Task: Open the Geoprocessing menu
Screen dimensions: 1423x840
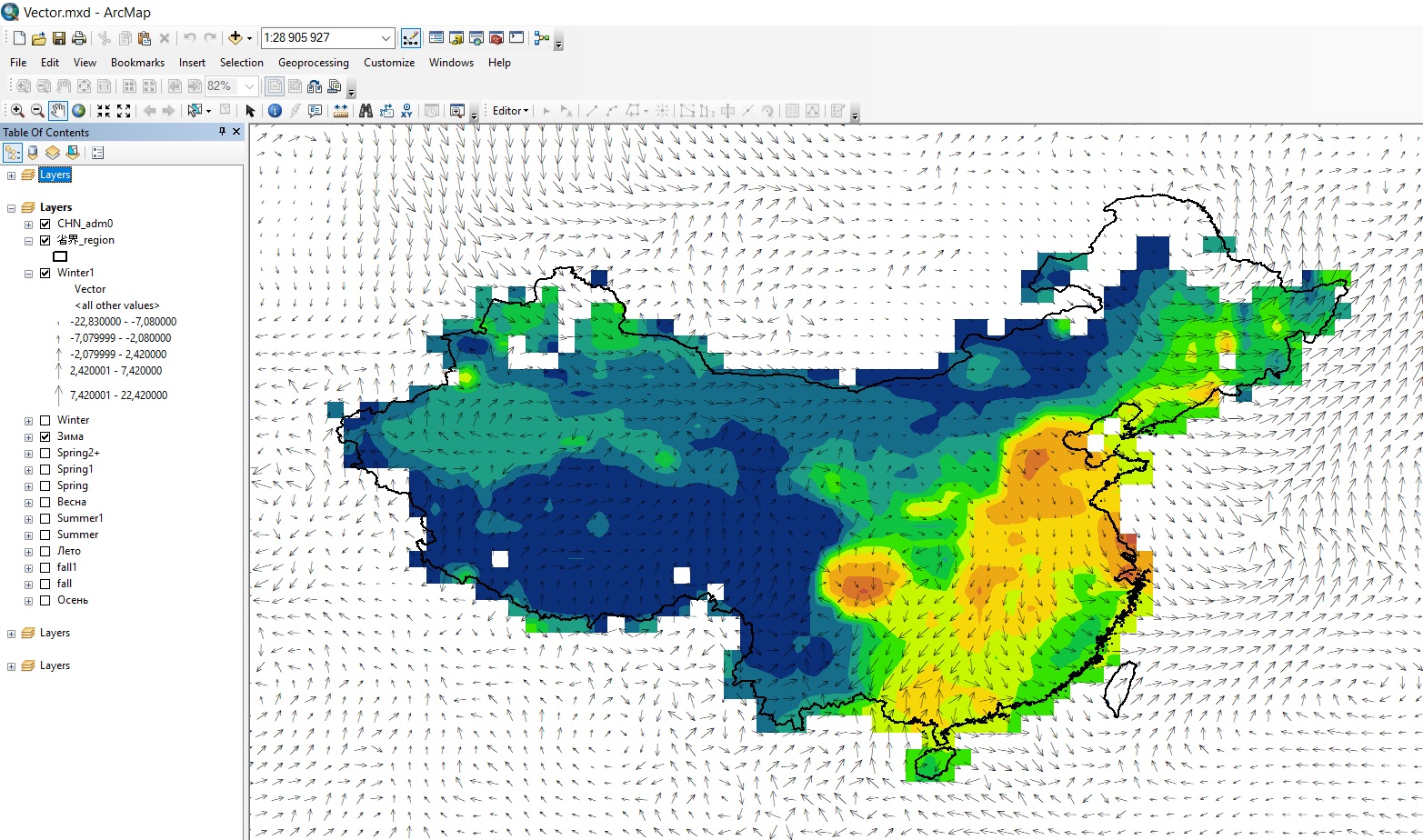Action: [313, 63]
